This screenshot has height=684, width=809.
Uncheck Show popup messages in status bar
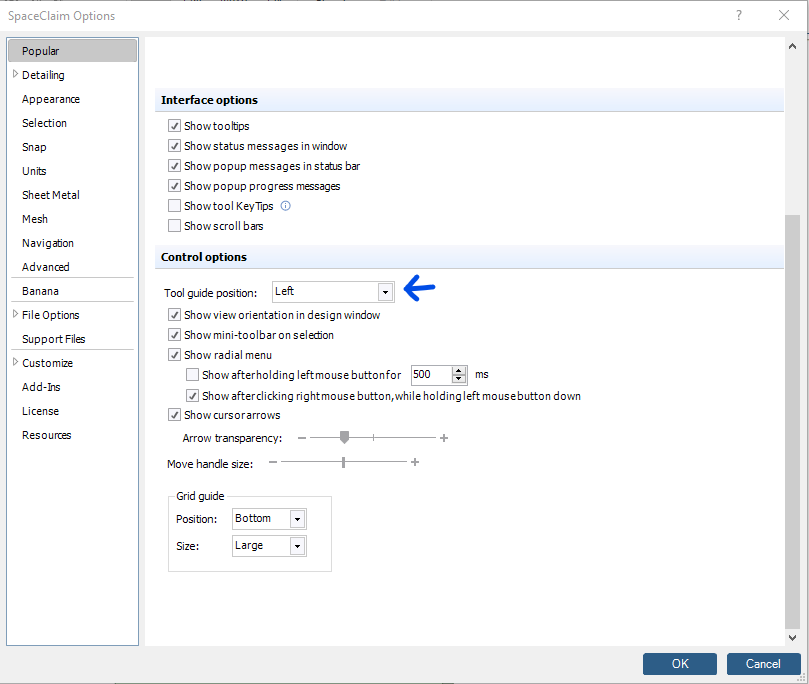click(174, 166)
